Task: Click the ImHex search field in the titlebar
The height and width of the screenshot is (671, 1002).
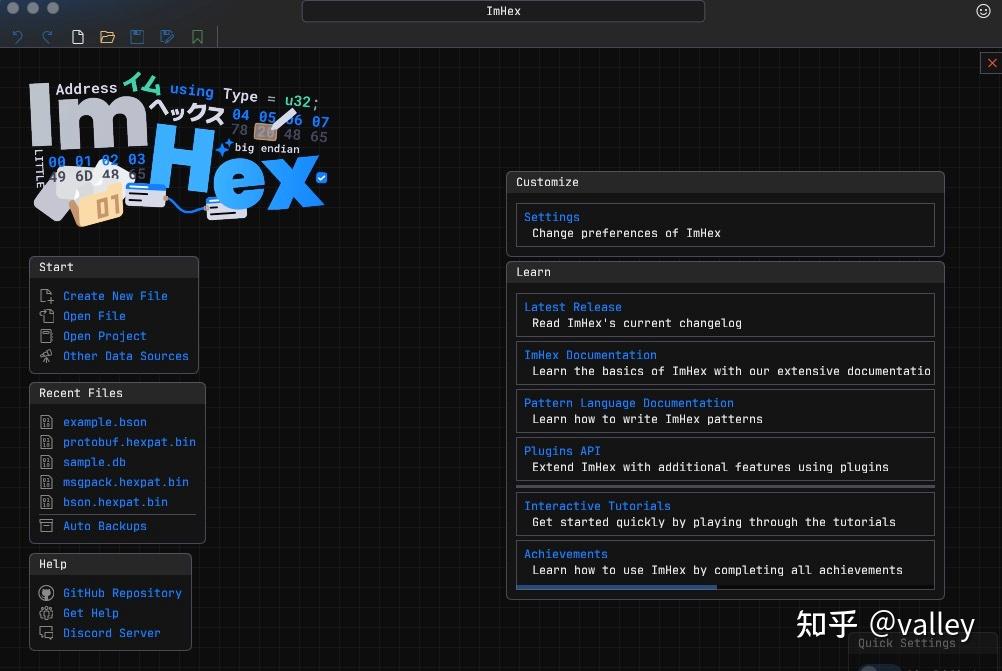Action: pyautogui.click(x=503, y=11)
